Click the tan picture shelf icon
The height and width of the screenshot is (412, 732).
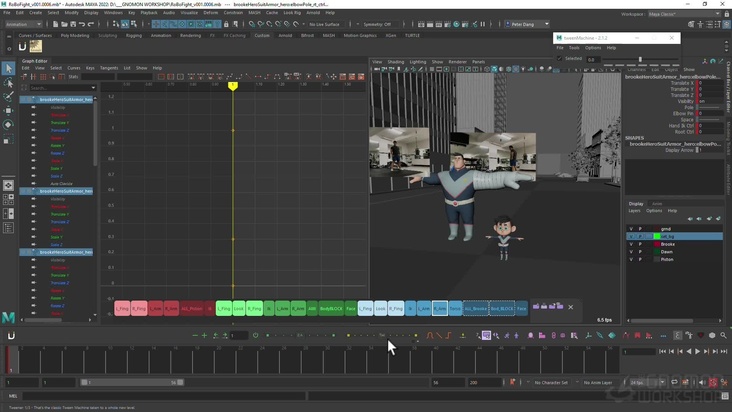(36, 46)
